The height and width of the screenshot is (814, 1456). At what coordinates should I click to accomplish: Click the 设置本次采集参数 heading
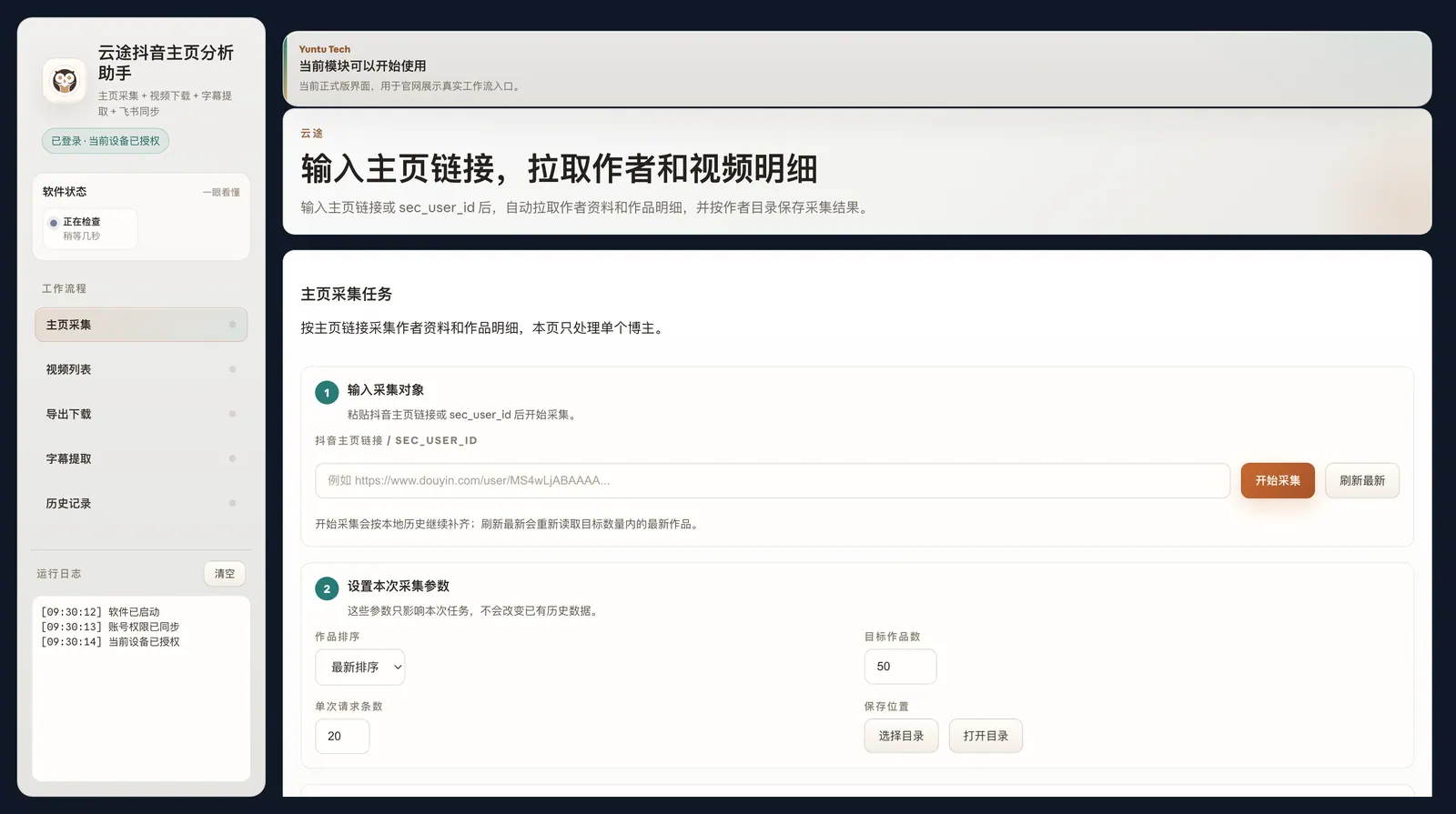pyautogui.click(x=399, y=587)
